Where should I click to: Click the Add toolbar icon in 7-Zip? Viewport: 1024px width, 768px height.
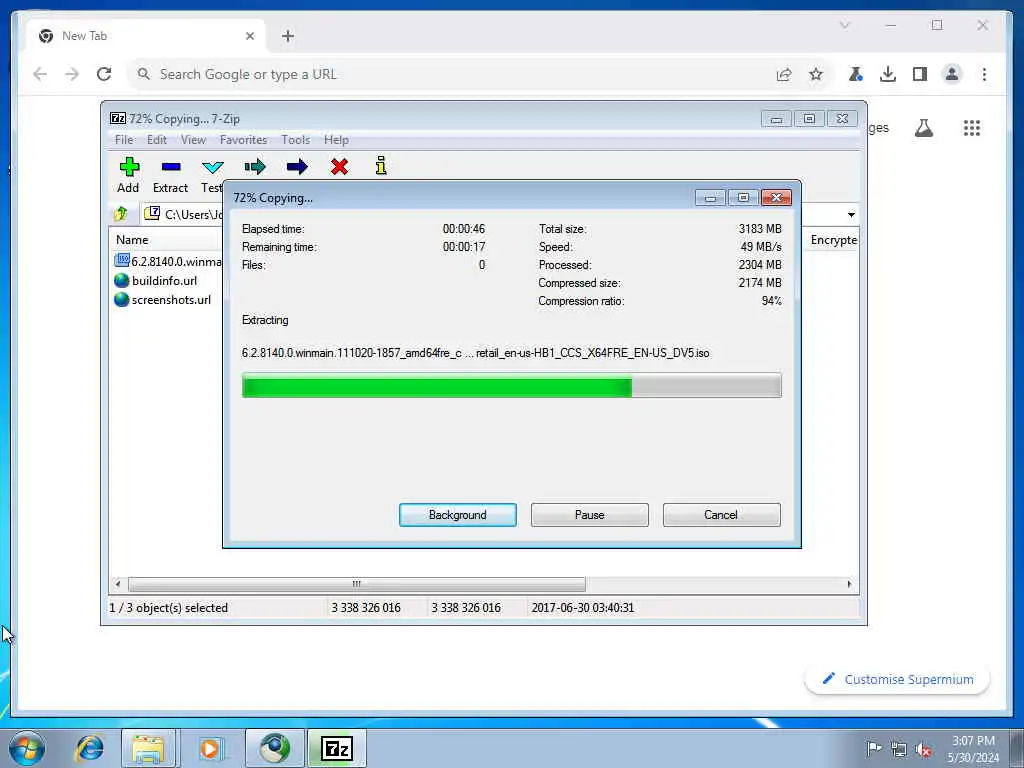(129, 167)
